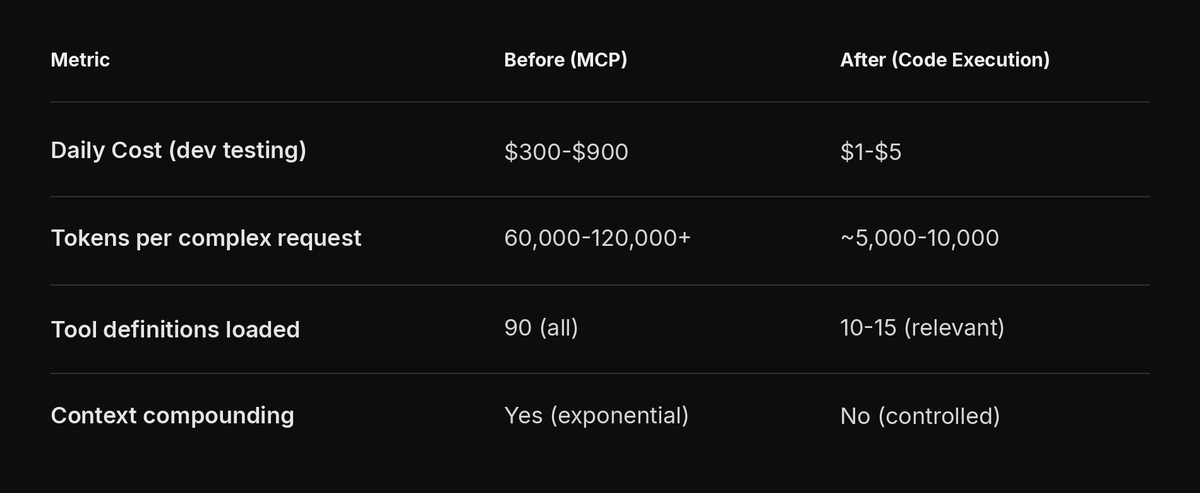Click the Metric column header
The image size is (1200, 493).
pos(80,60)
